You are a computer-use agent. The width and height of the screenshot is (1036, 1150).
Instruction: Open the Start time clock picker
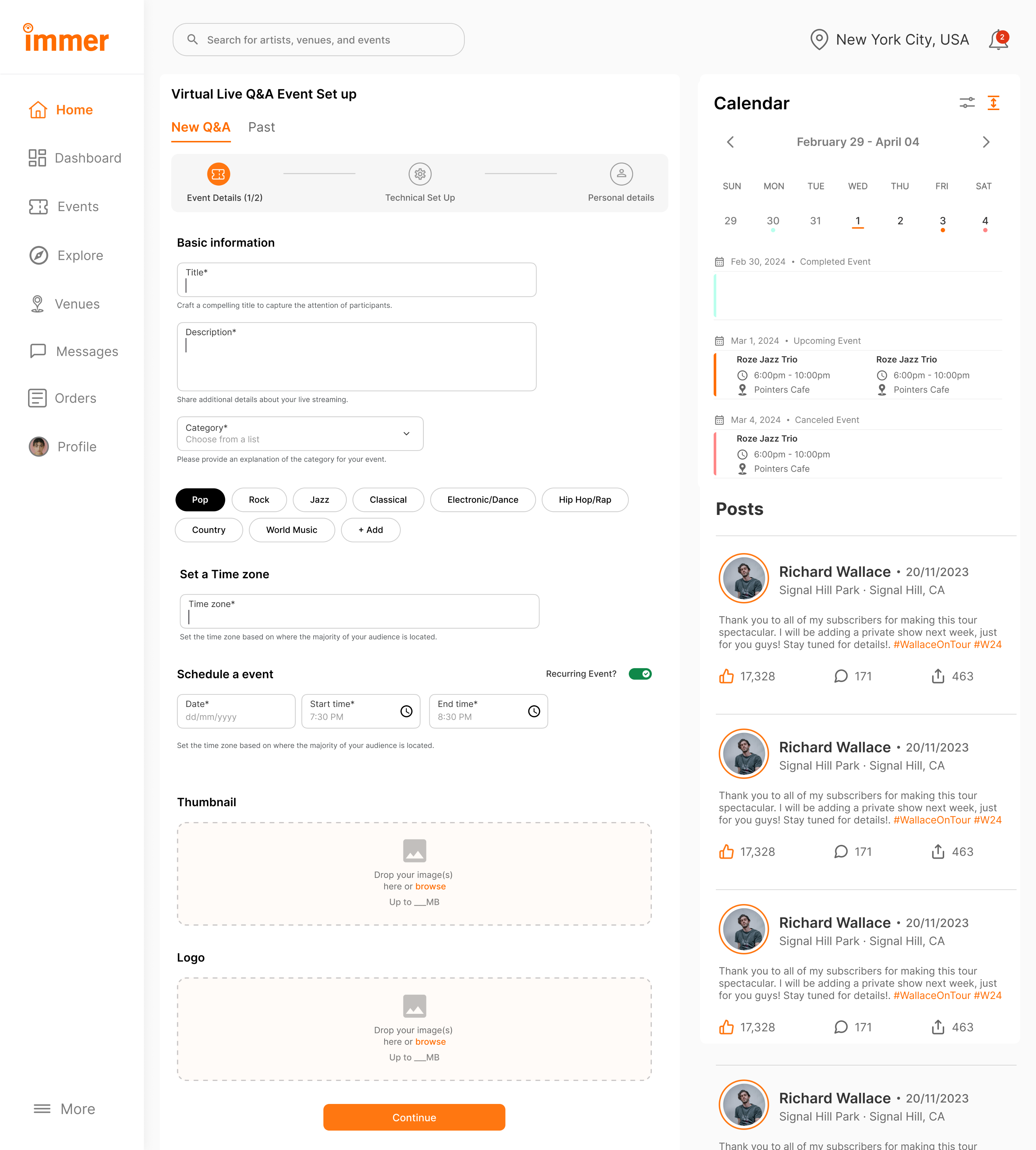pyautogui.click(x=406, y=711)
